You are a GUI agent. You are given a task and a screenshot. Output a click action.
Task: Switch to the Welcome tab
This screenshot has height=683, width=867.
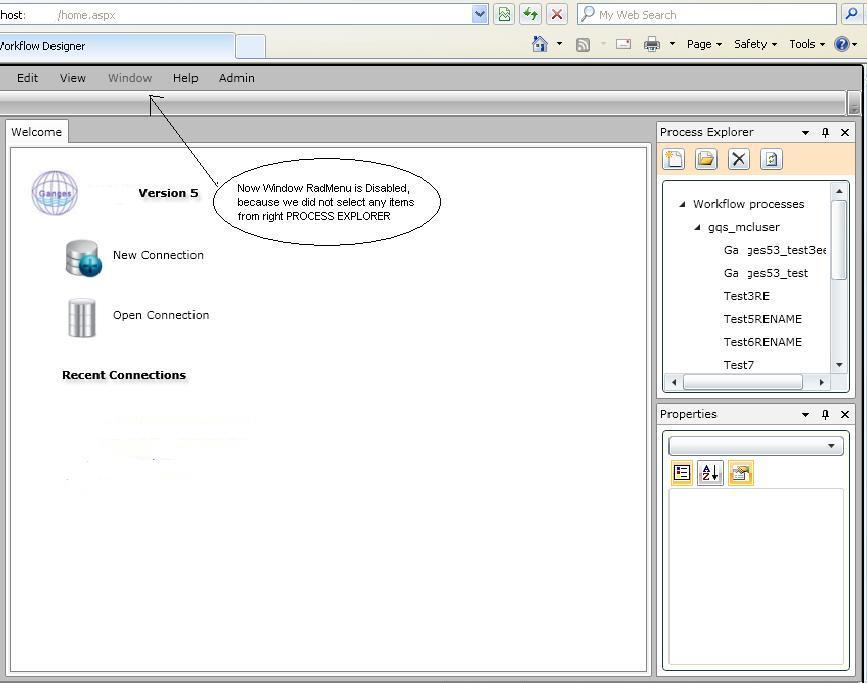[36, 132]
